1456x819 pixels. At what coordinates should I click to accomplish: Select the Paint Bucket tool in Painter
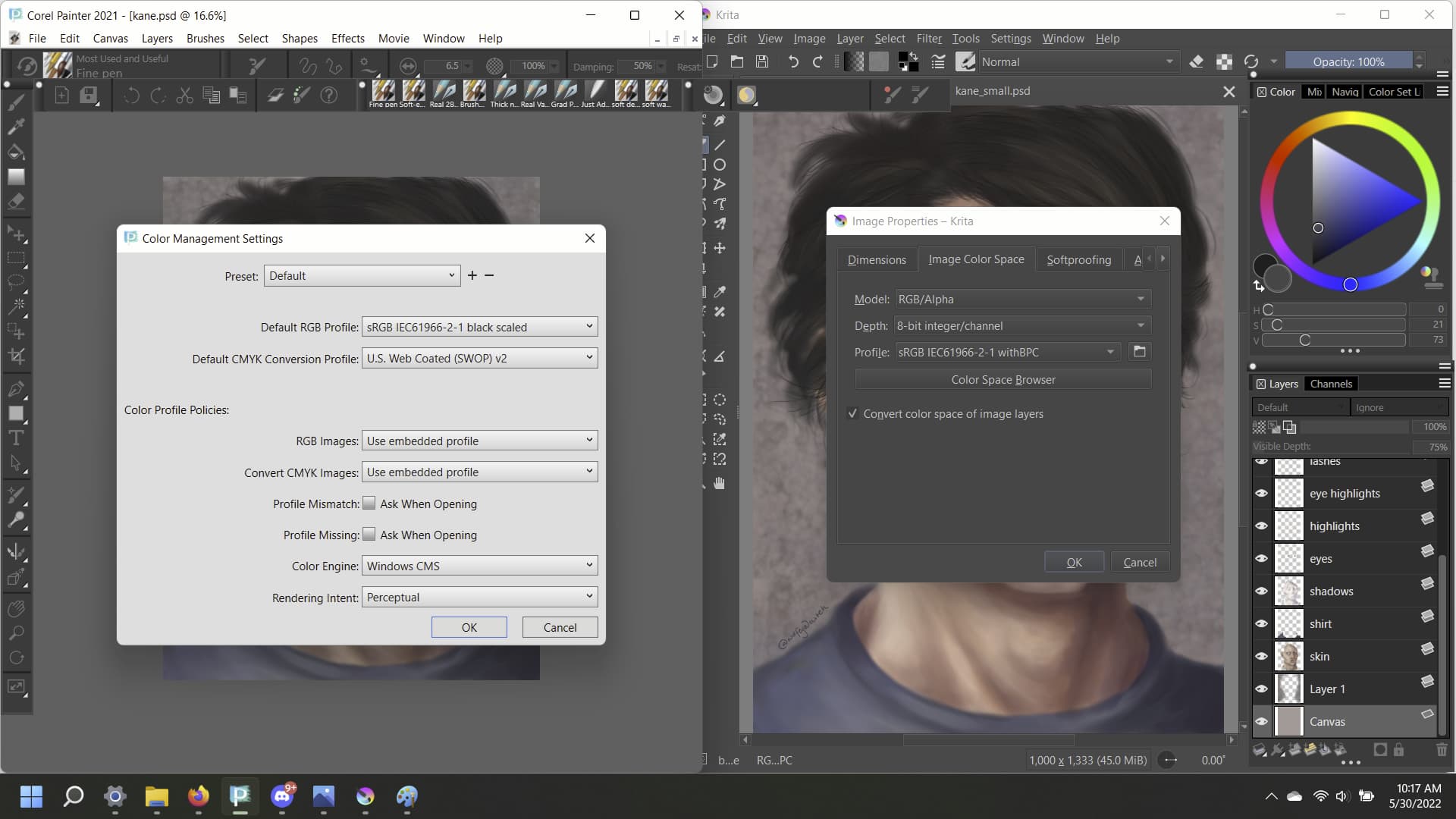(16, 152)
